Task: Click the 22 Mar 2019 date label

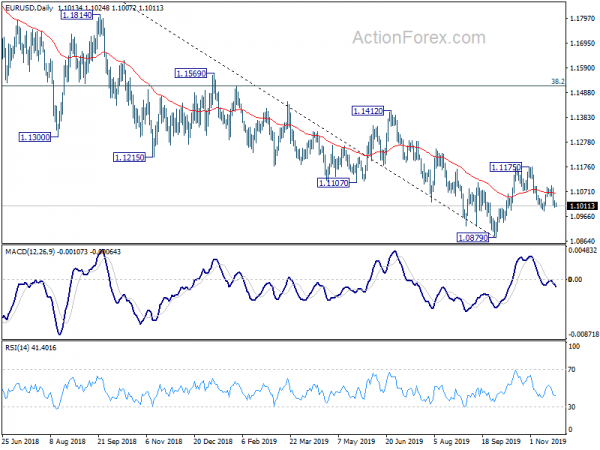Action: pos(309,441)
